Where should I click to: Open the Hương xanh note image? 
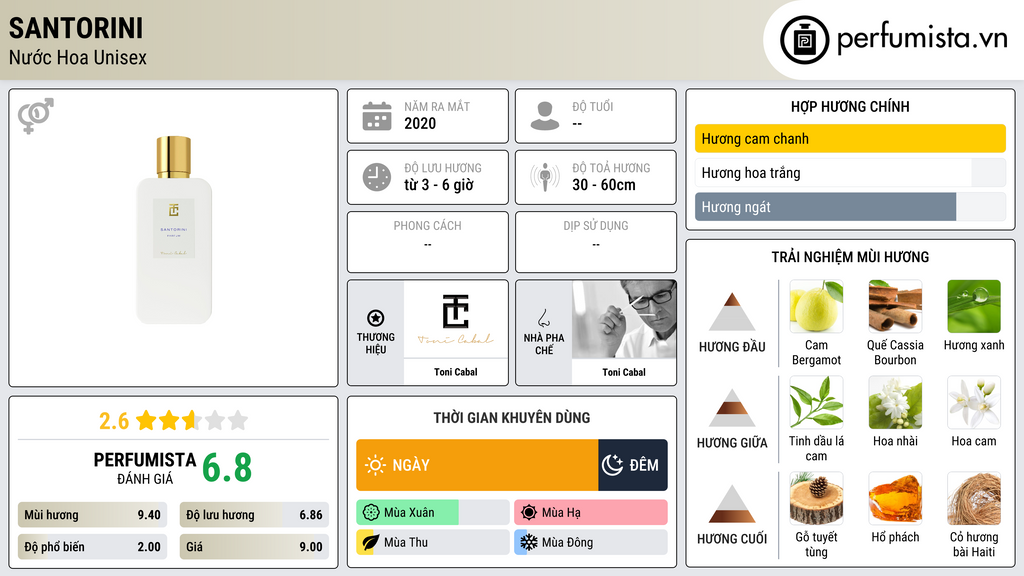pos(974,306)
